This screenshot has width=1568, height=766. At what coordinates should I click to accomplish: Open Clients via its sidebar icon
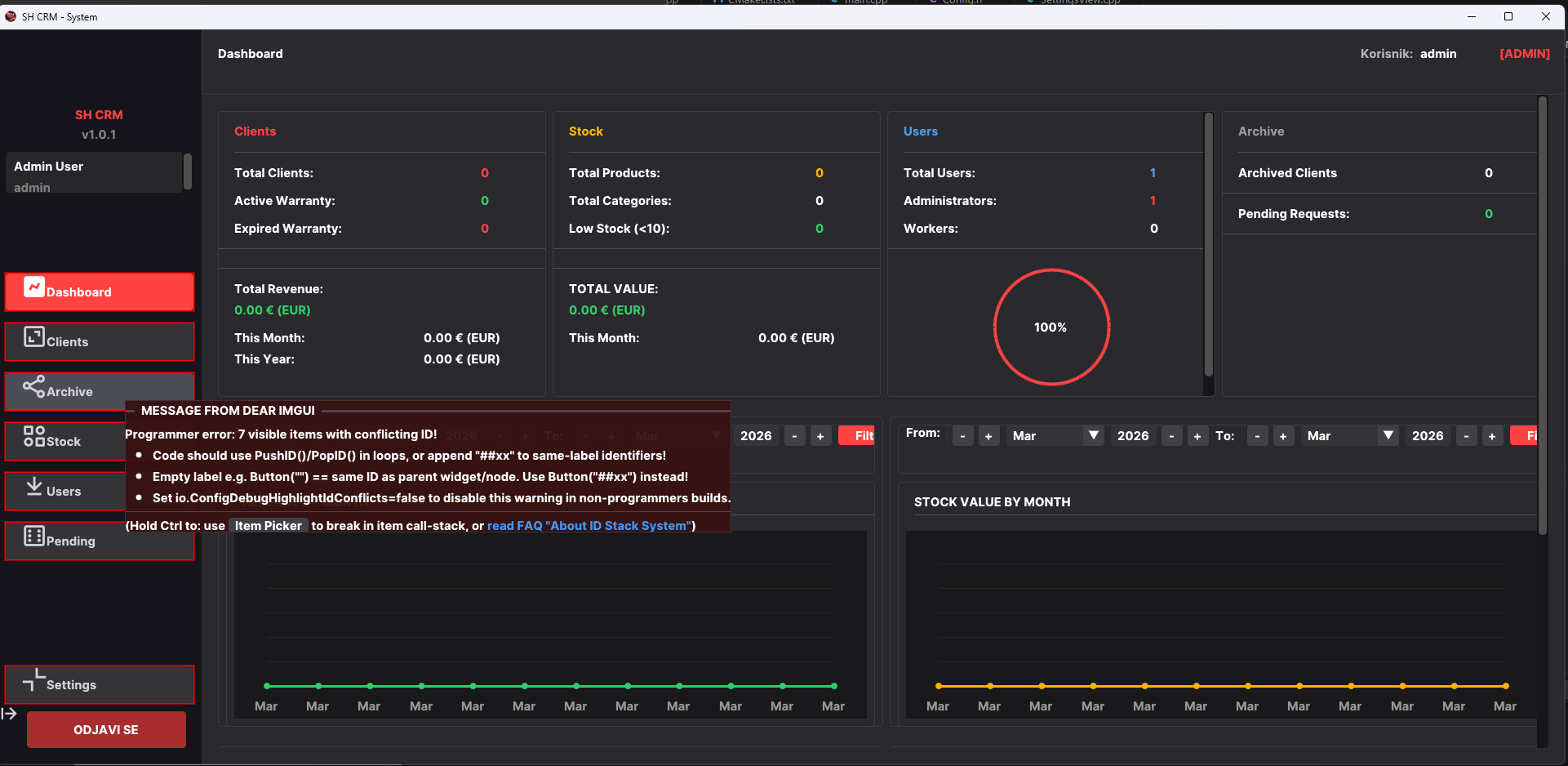point(33,337)
